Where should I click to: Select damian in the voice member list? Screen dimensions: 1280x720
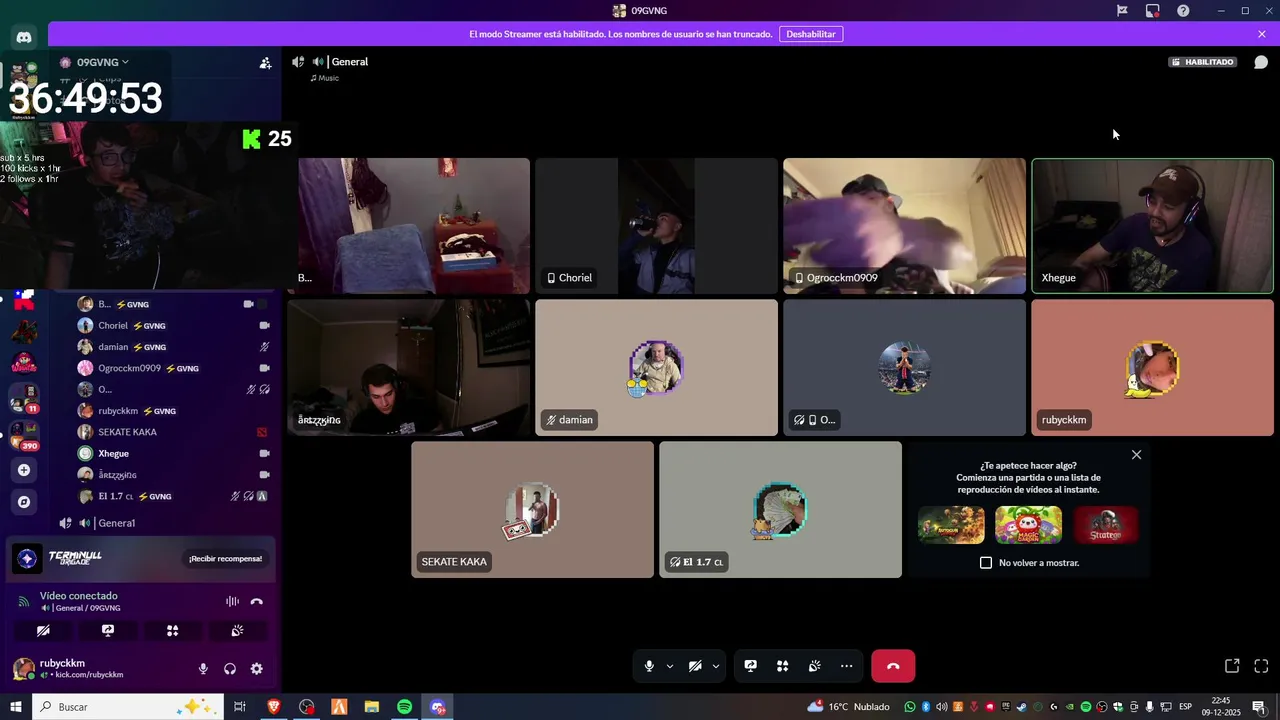(174, 347)
